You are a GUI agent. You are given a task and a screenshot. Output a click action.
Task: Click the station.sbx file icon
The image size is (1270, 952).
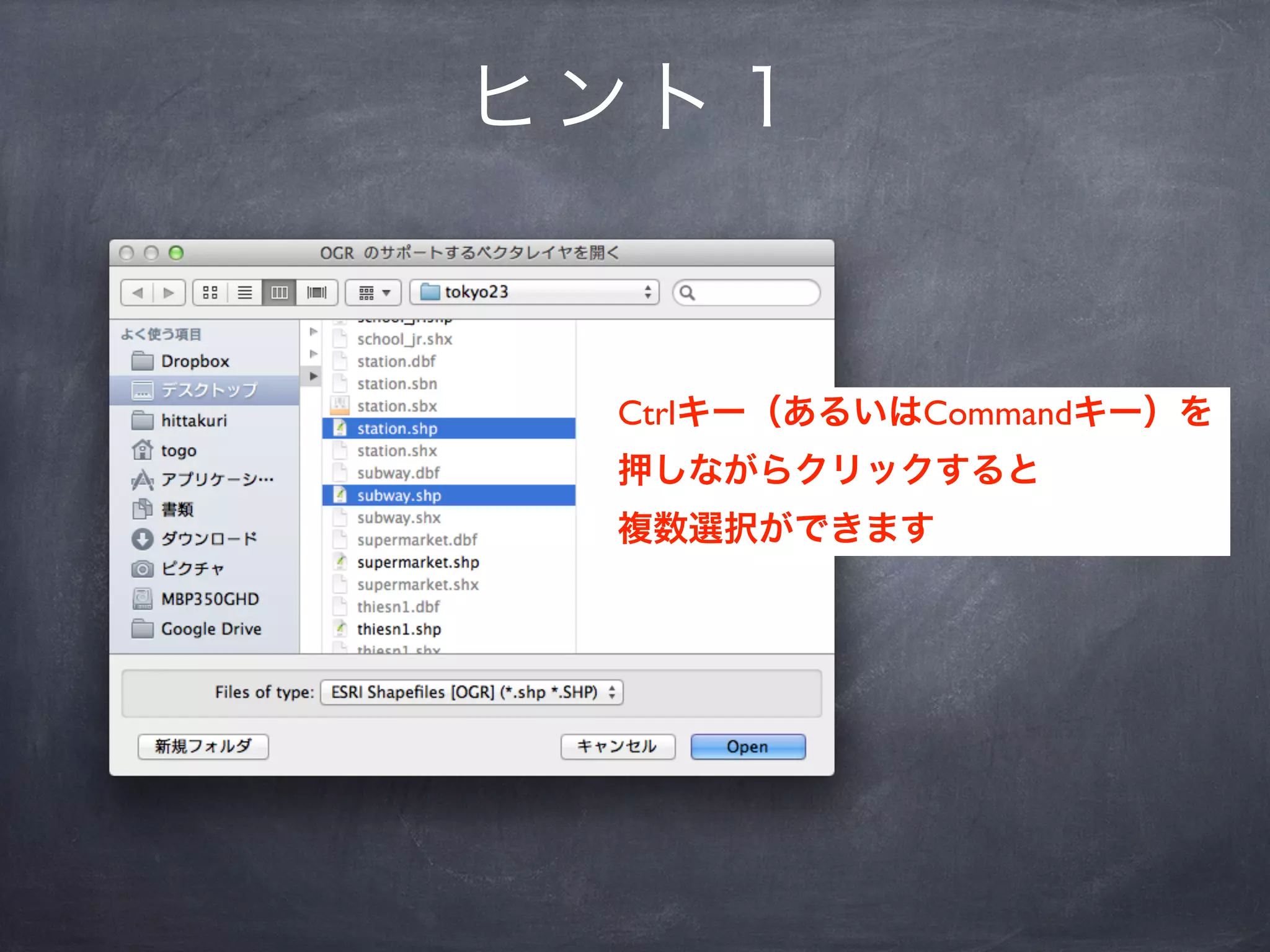pyautogui.click(x=340, y=405)
